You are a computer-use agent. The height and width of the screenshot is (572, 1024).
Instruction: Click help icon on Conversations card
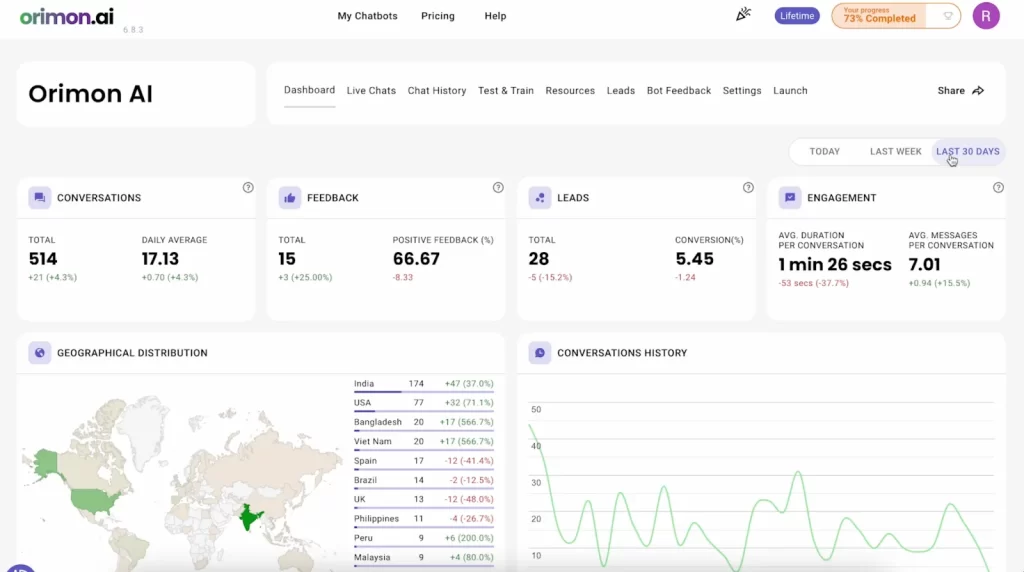[x=248, y=188]
